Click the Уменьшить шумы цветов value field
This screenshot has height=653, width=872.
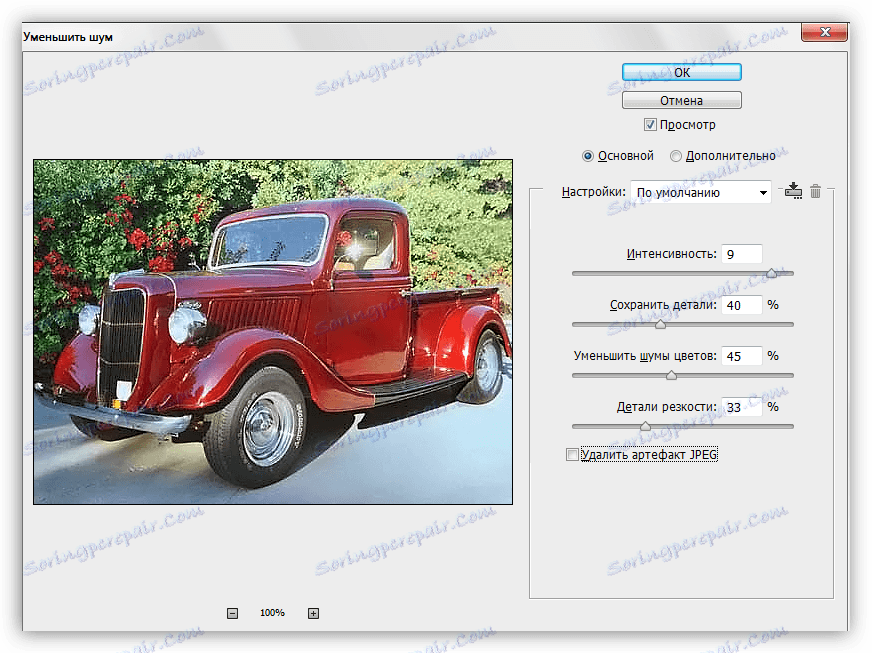tap(742, 356)
